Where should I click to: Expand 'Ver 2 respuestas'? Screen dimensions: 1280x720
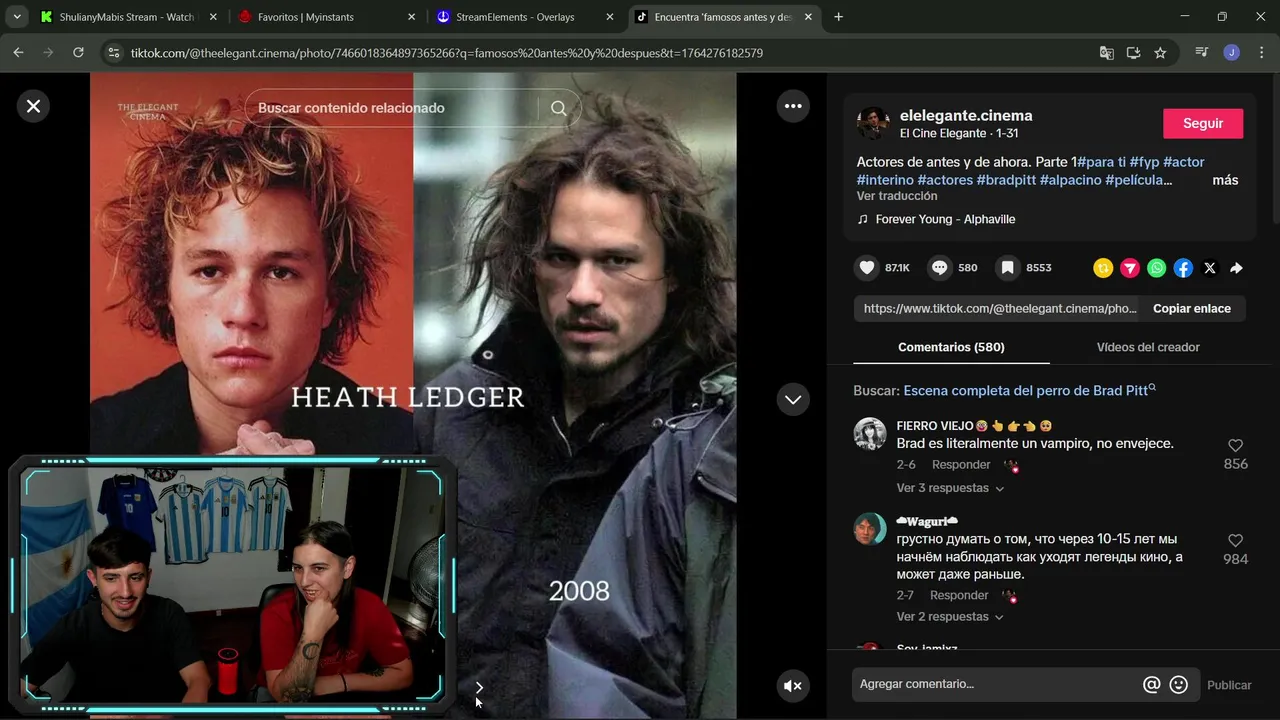pyautogui.click(x=950, y=617)
